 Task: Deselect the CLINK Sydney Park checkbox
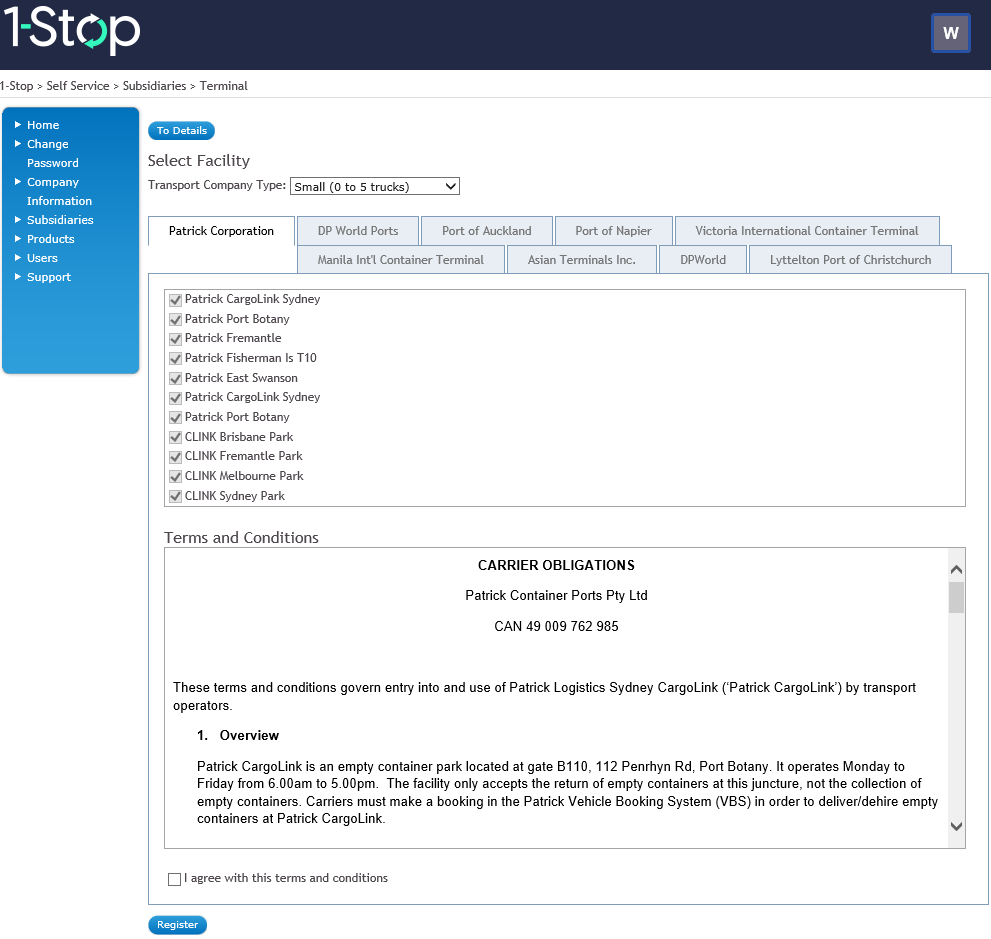point(176,497)
